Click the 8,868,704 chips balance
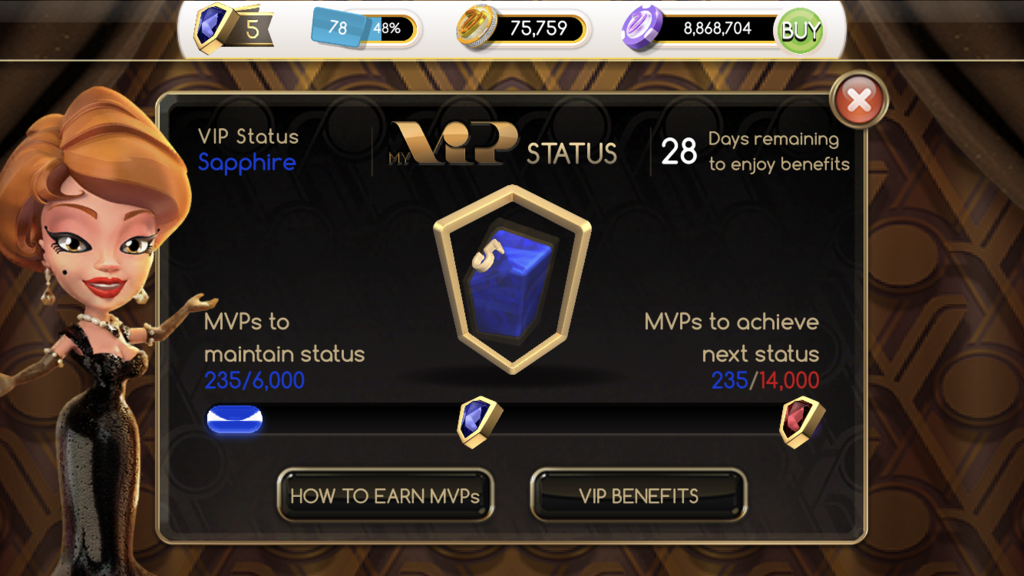The height and width of the screenshot is (576, 1024). click(x=717, y=28)
